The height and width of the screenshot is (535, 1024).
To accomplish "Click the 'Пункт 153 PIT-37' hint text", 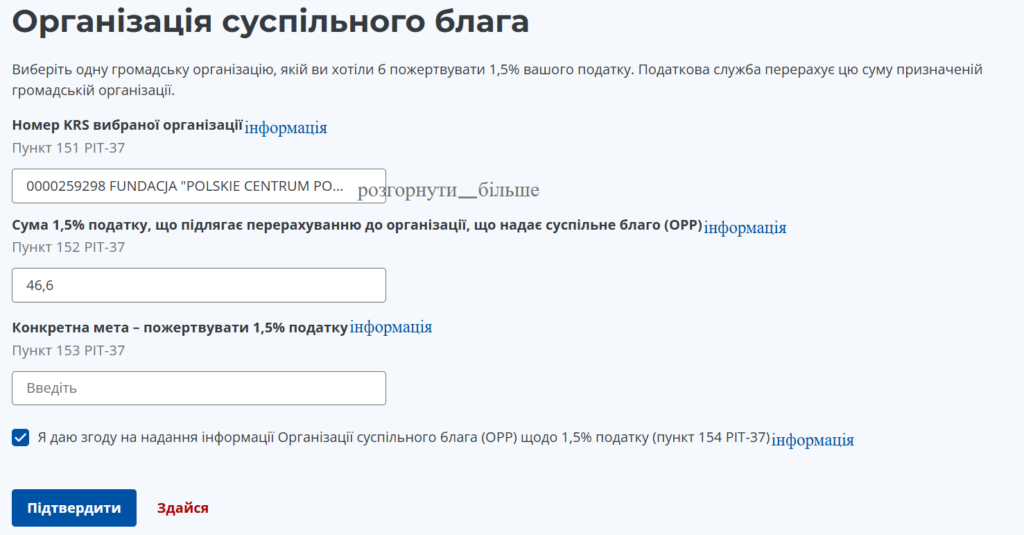I will [x=68, y=350].
